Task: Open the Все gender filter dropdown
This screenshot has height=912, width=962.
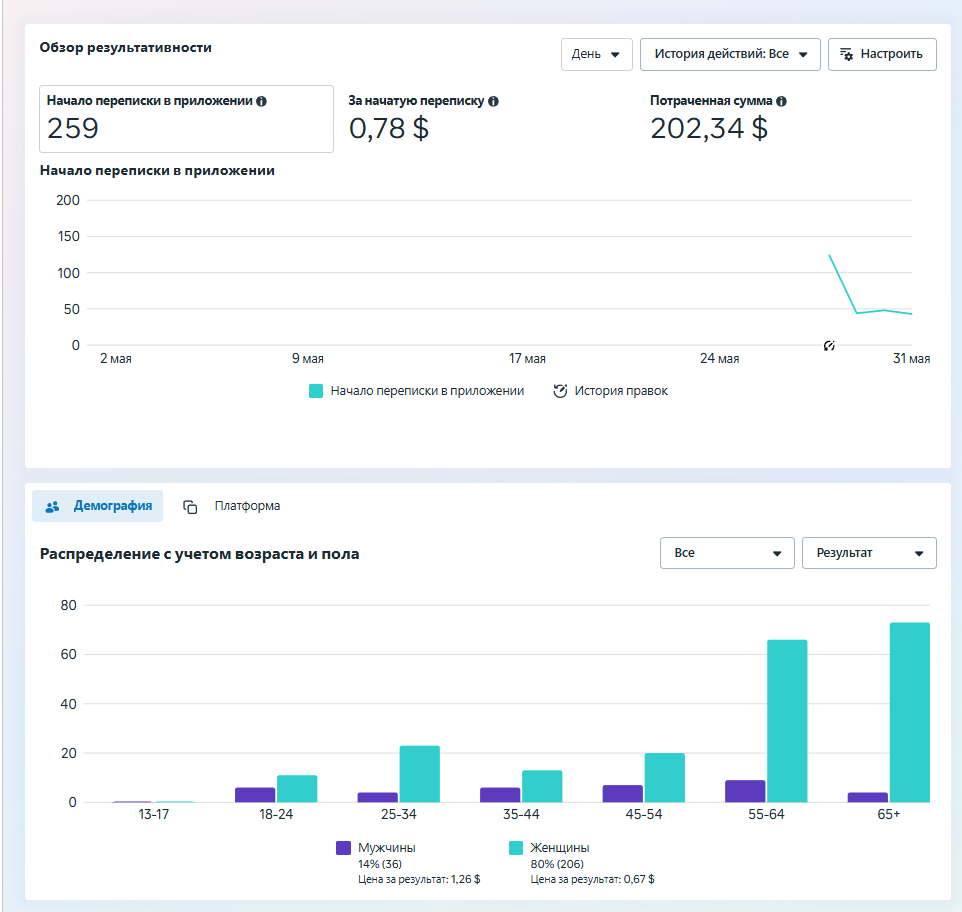Action: point(727,553)
